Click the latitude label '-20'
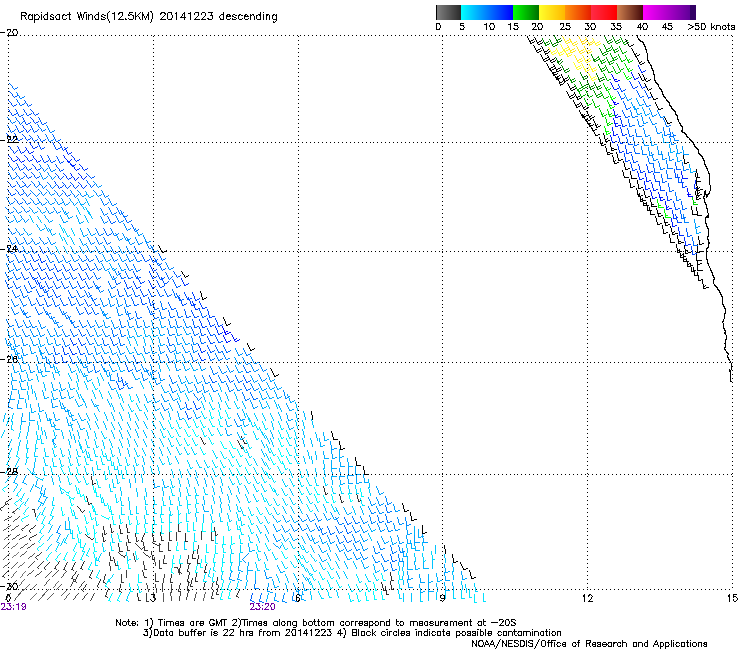This screenshot has height=650, width=740. coord(9,33)
